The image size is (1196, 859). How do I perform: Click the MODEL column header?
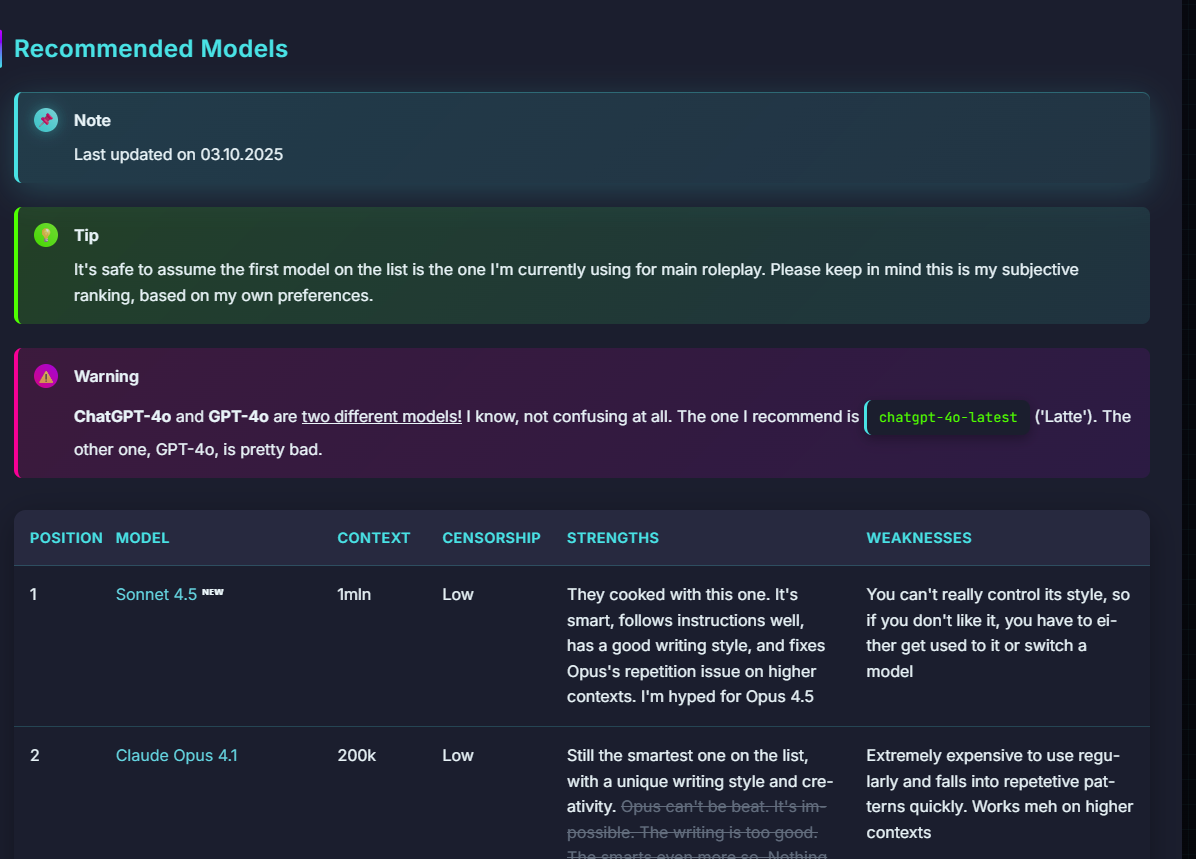[x=142, y=538]
